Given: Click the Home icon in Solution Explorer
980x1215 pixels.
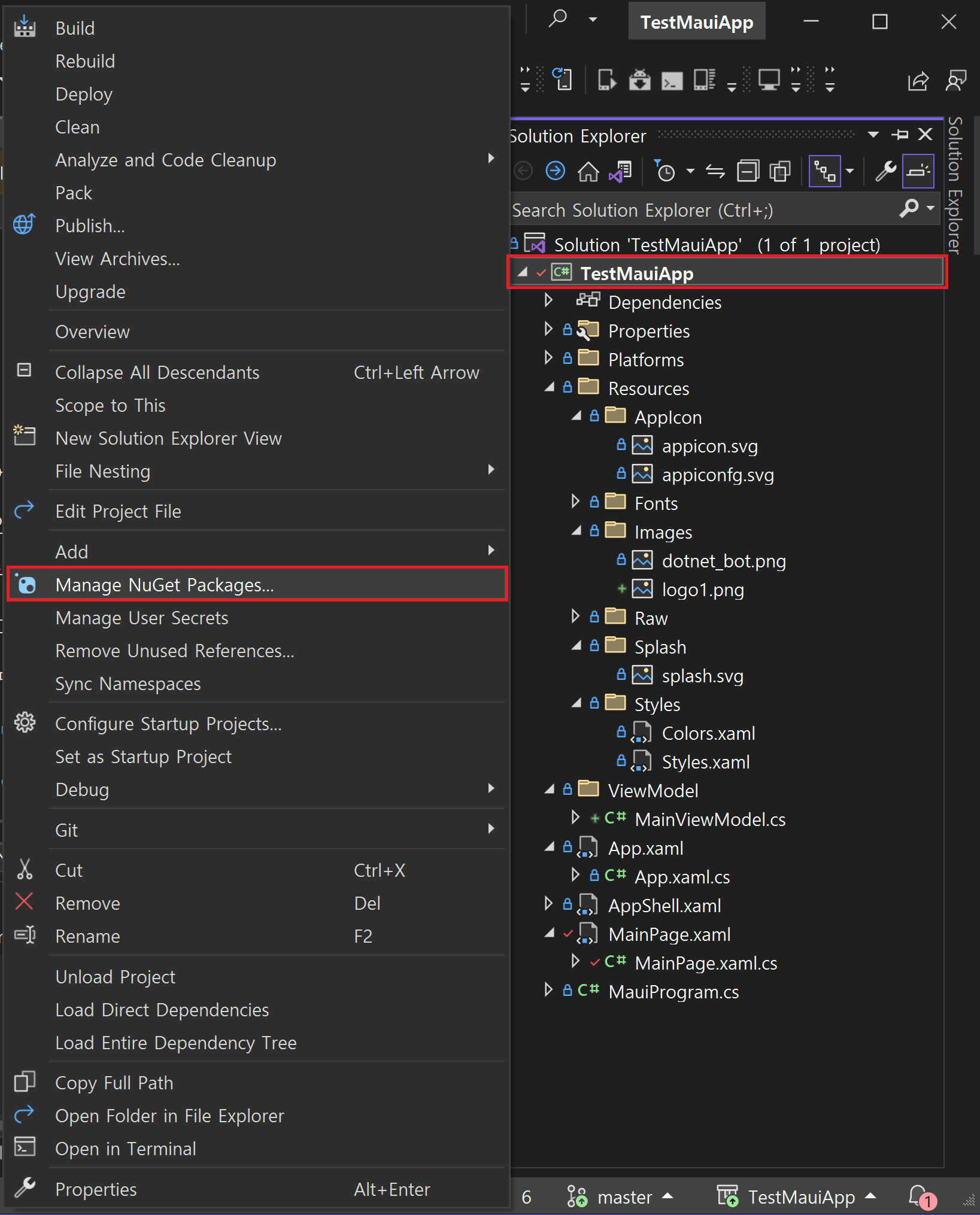Looking at the screenshot, I should click(588, 172).
